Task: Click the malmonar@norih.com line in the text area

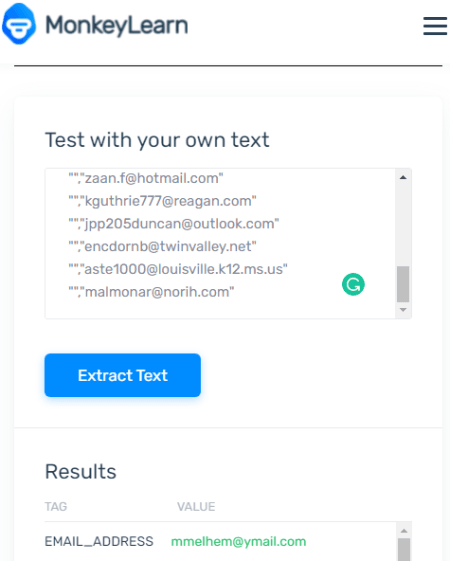Action: coord(151,292)
